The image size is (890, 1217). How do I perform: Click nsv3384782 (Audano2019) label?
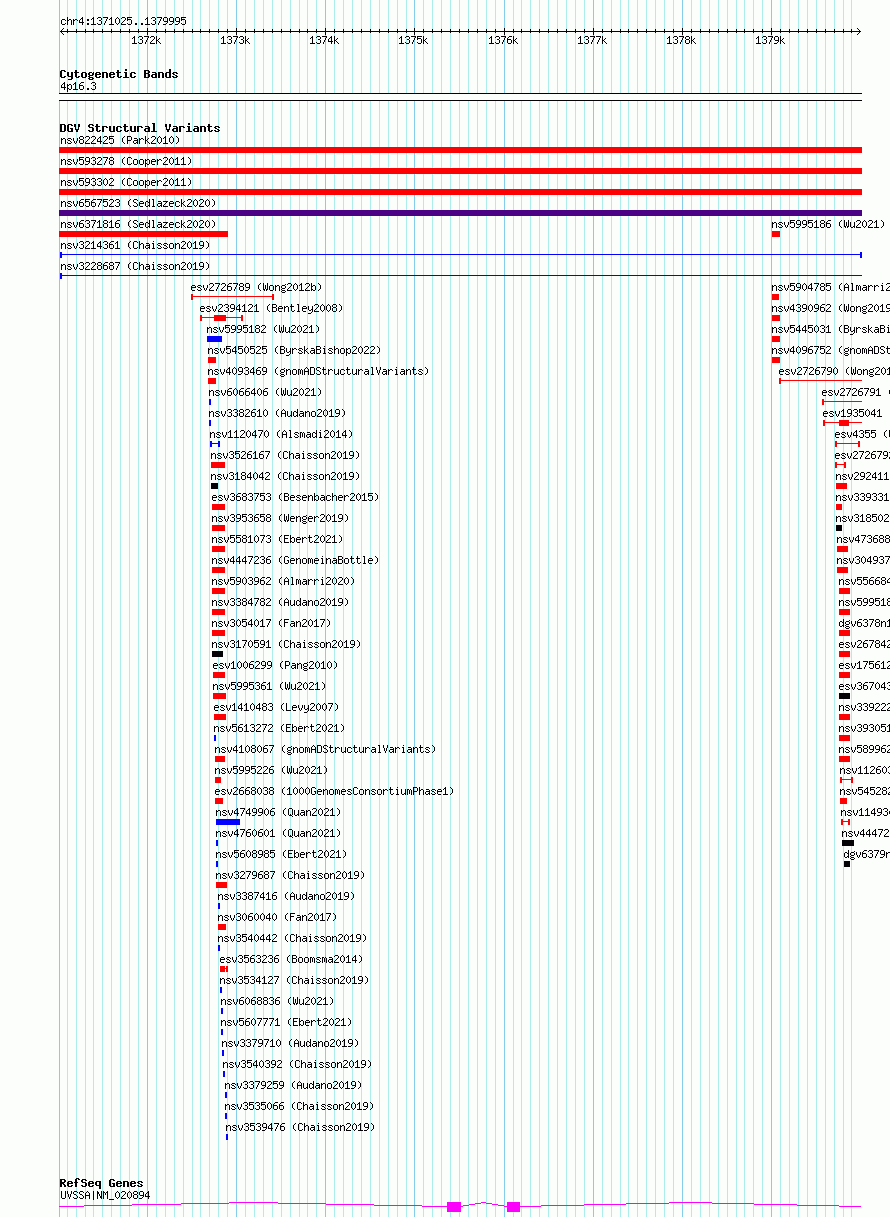[x=281, y=602]
